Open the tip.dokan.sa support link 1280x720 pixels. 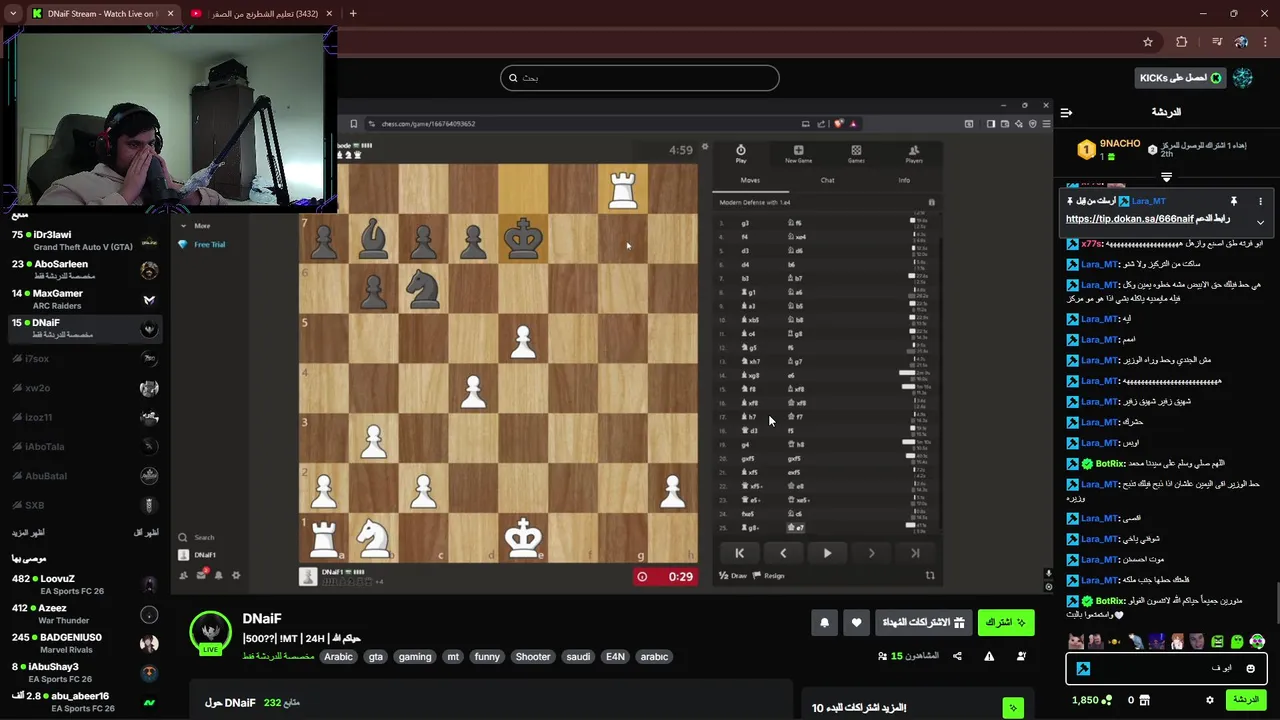(1130, 219)
